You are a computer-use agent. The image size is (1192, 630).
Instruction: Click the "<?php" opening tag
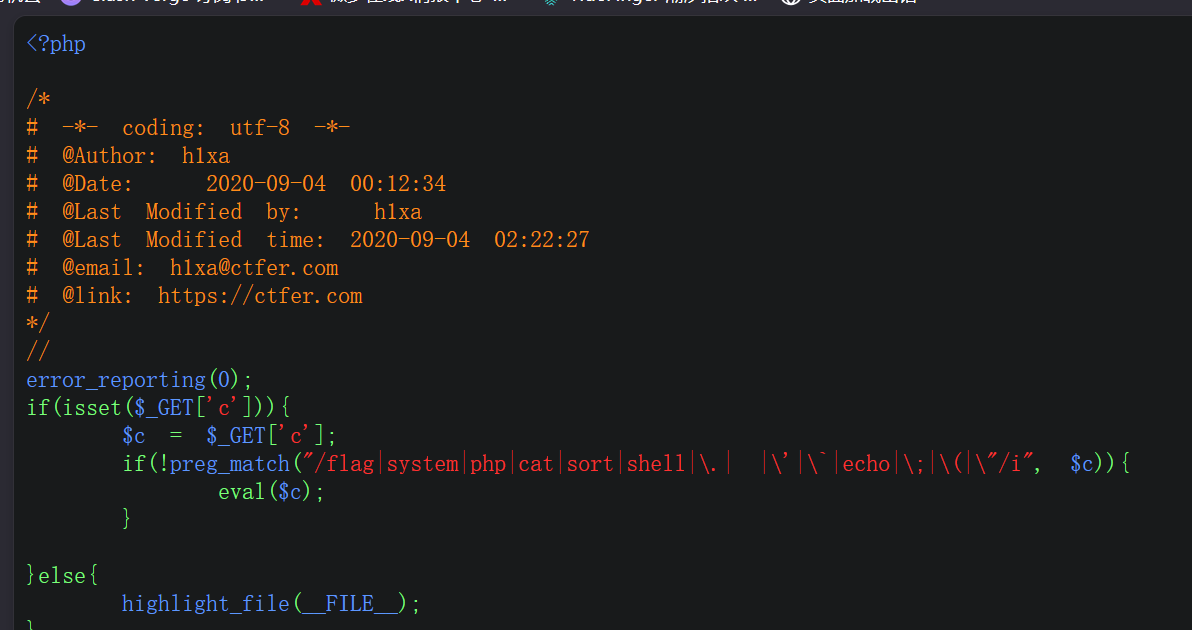pos(56,44)
